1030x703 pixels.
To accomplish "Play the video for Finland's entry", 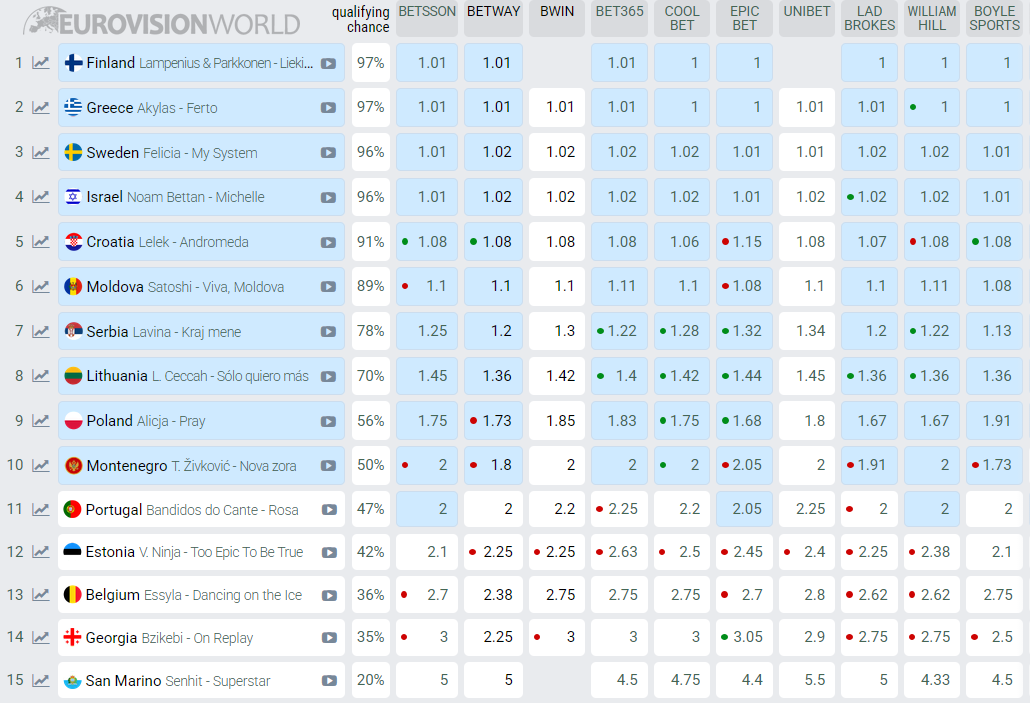I will (x=328, y=64).
